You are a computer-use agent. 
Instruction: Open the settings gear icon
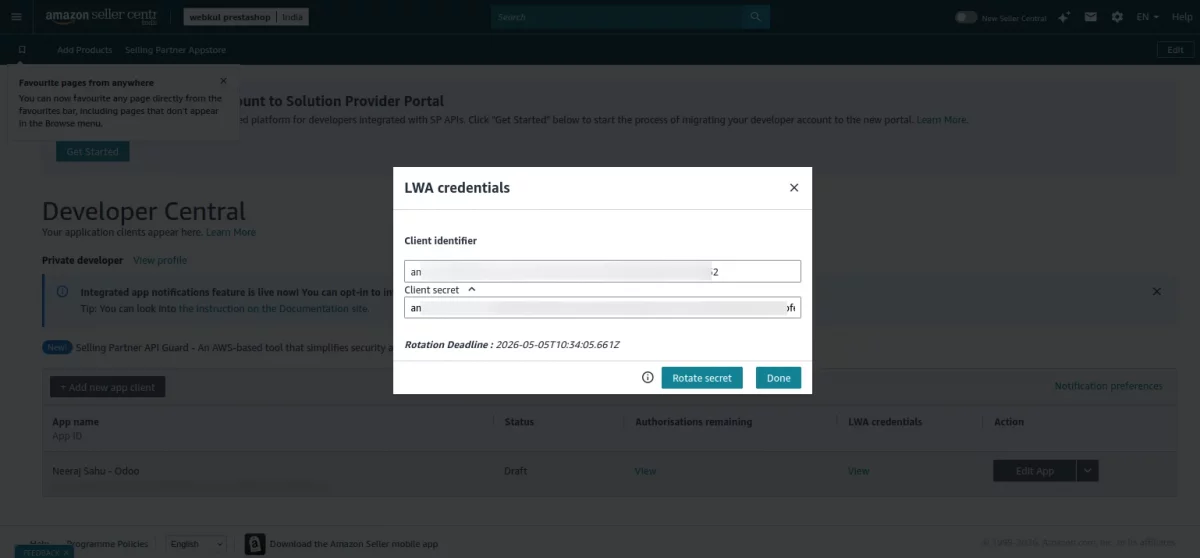click(x=1117, y=17)
